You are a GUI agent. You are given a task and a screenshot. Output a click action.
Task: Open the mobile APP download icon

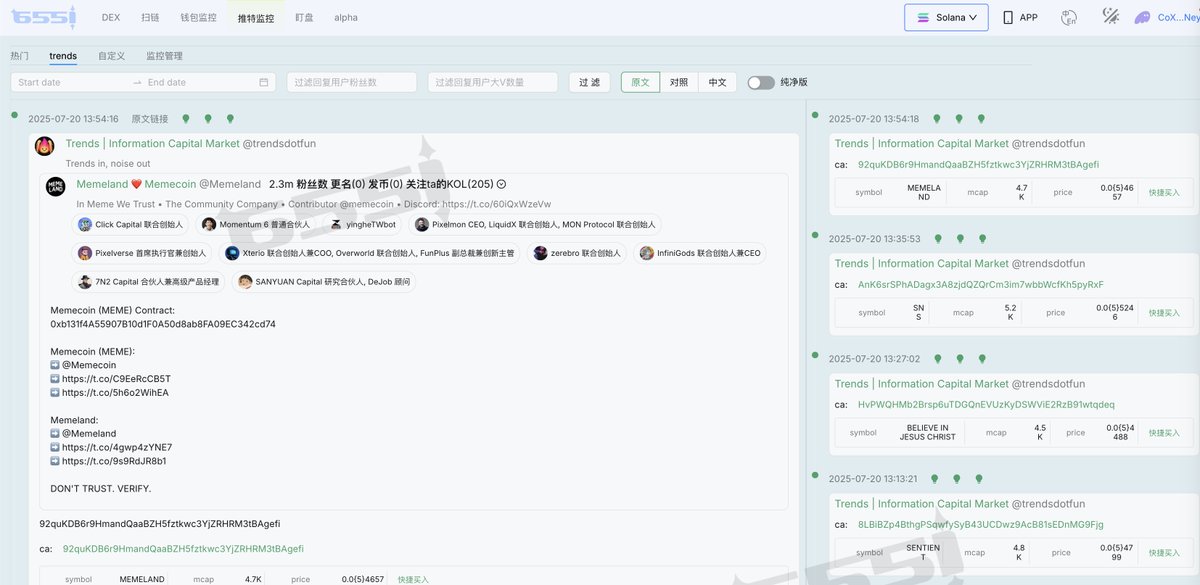[x=1008, y=17]
